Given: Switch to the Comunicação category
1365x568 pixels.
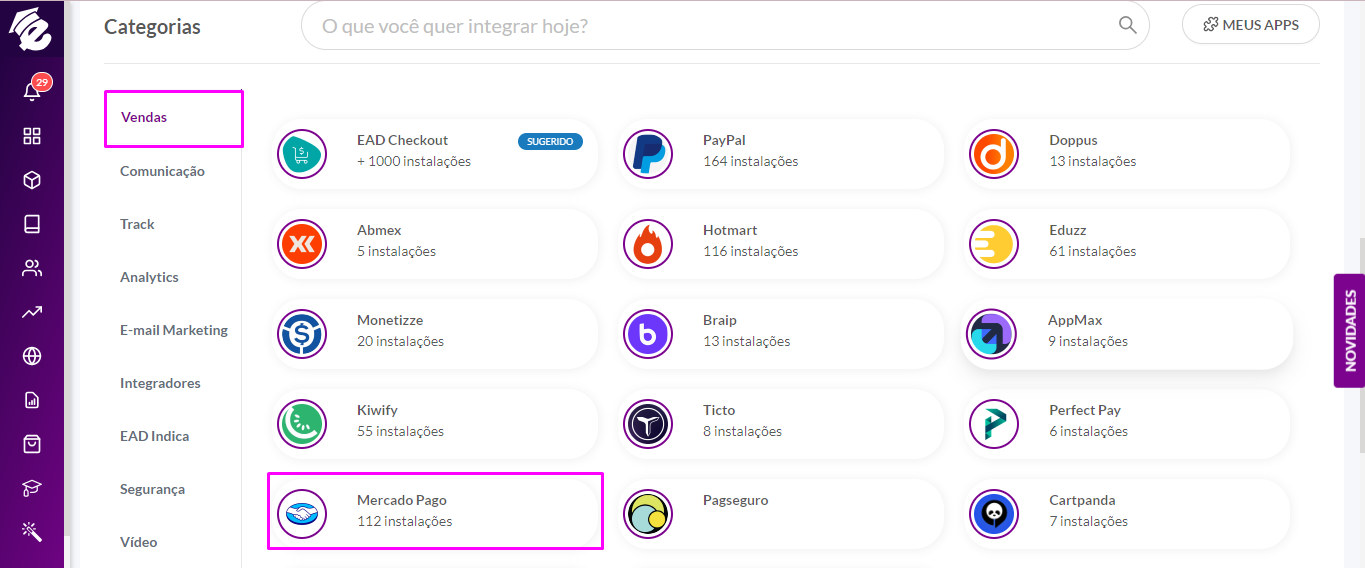Looking at the screenshot, I should click(162, 171).
